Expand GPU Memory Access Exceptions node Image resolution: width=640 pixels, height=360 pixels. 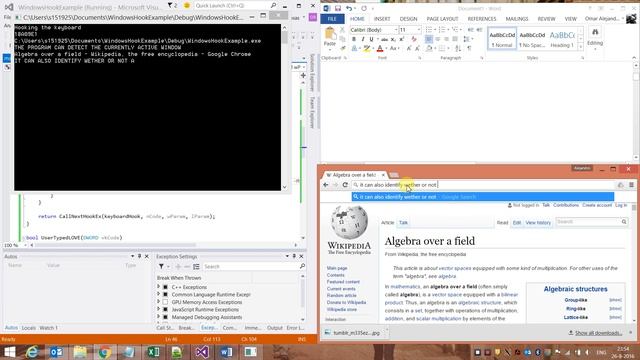coord(158,302)
